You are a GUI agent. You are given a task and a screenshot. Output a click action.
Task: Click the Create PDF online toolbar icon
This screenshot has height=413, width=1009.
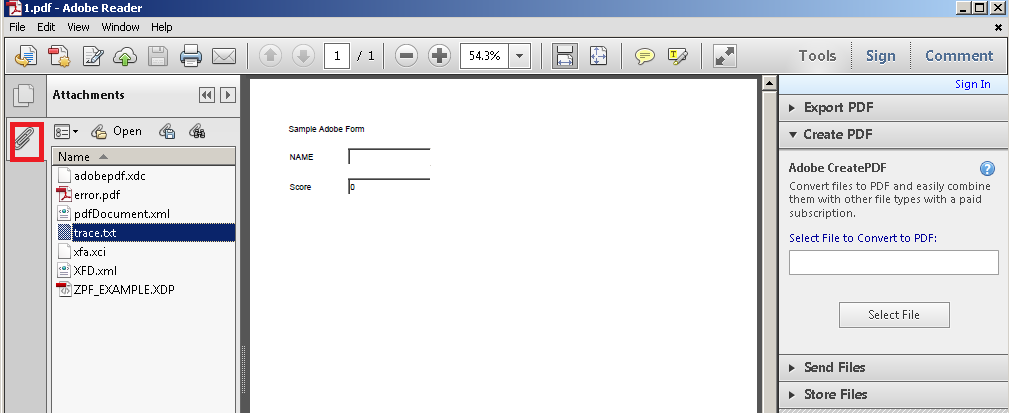pos(59,56)
